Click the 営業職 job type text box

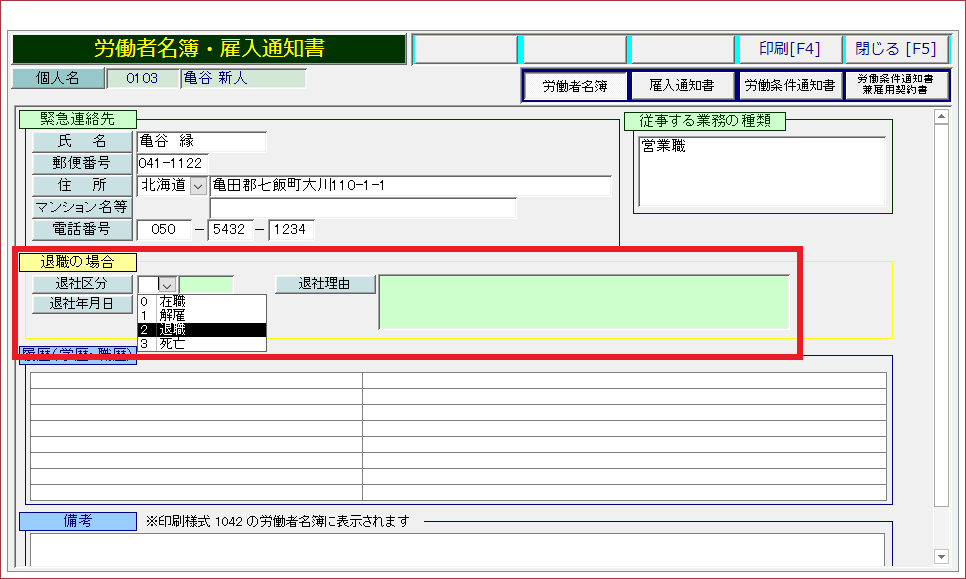(x=761, y=171)
